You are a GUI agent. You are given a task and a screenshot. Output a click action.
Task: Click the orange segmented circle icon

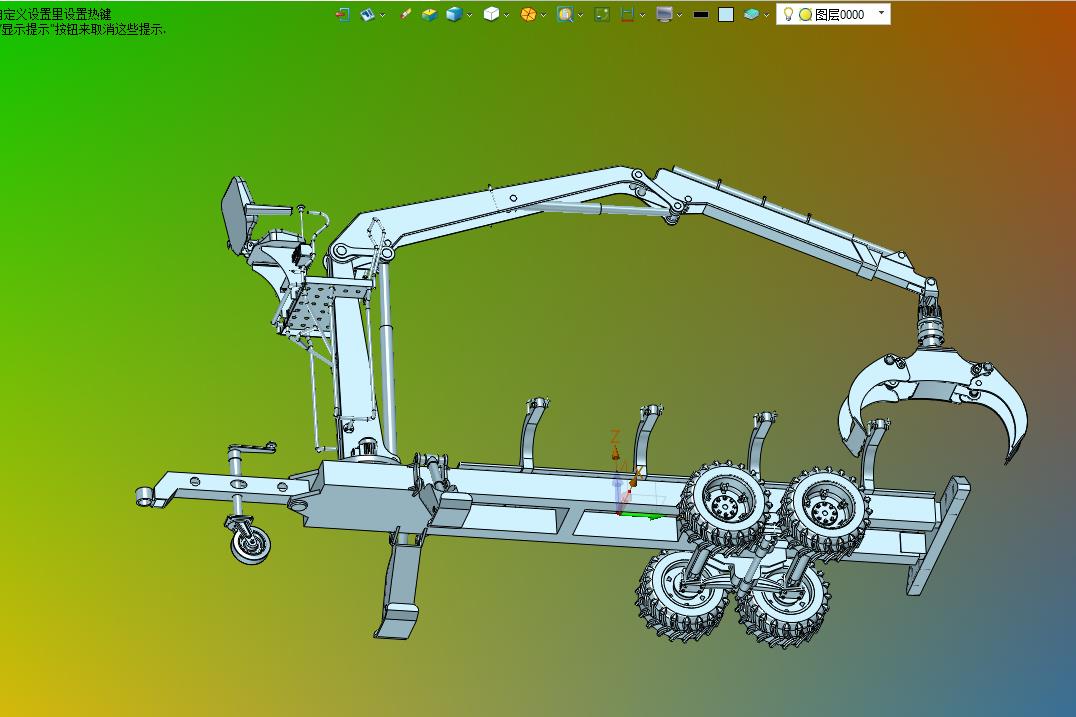pyautogui.click(x=528, y=14)
